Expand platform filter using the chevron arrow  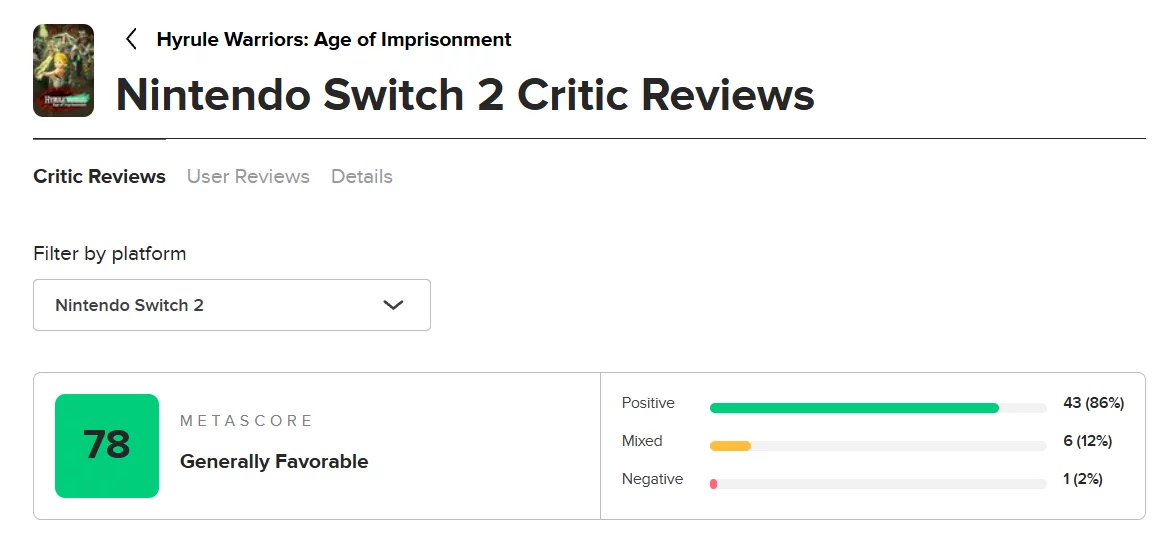click(393, 305)
